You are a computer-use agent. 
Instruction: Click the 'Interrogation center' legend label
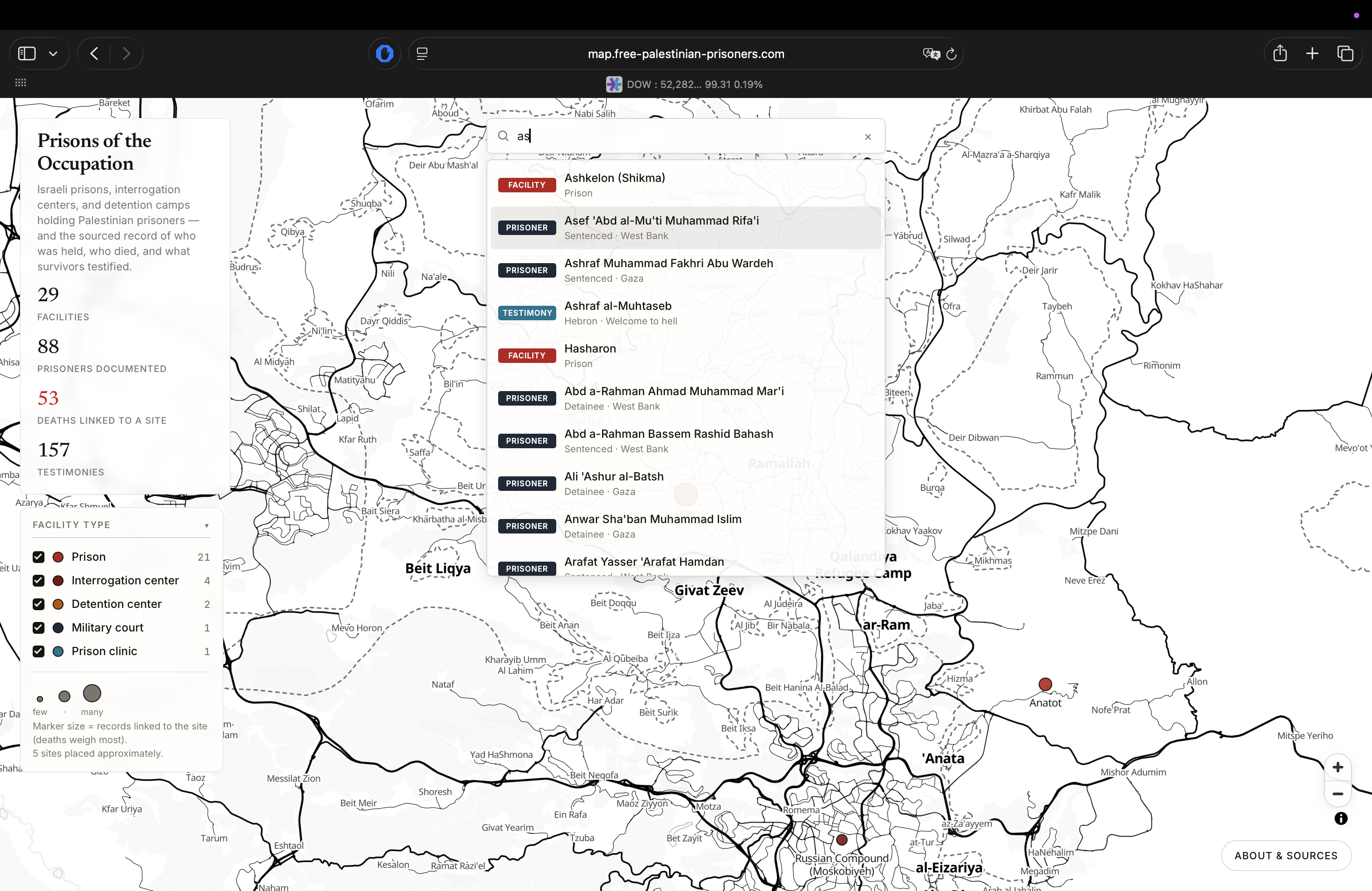click(x=125, y=580)
